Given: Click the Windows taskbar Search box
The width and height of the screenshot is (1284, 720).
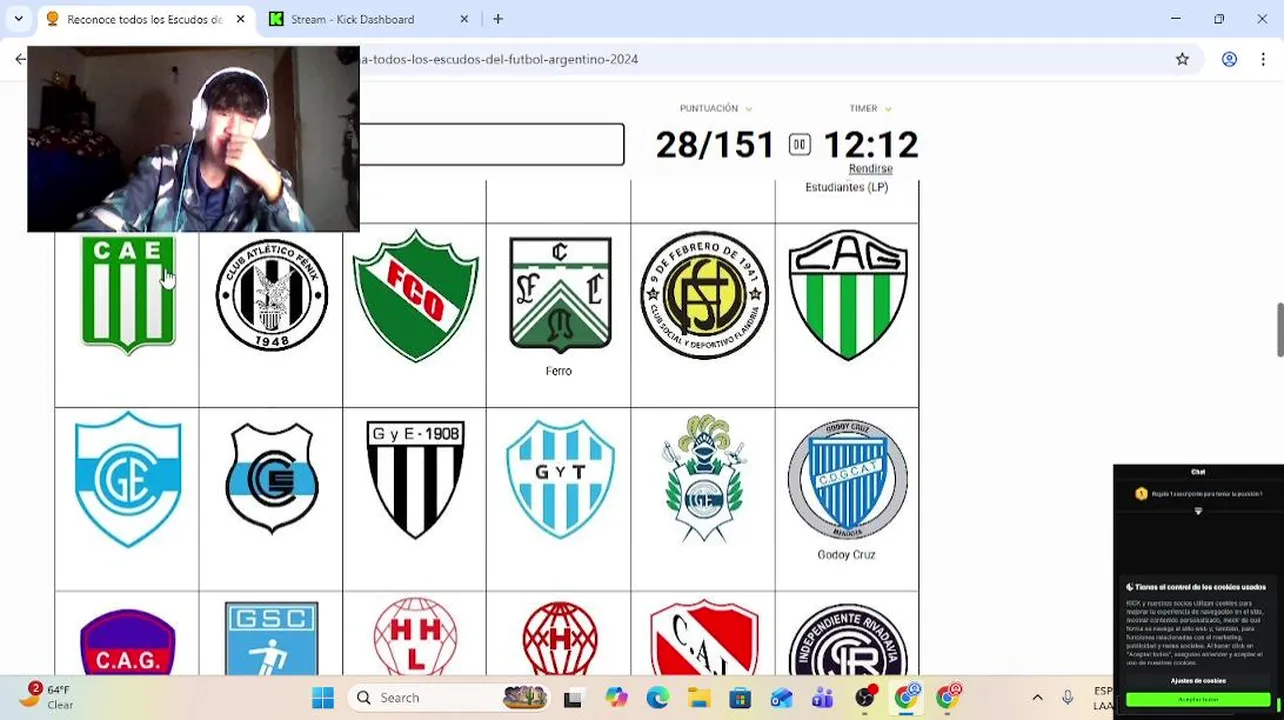Looking at the screenshot, I should click(450, 698).
